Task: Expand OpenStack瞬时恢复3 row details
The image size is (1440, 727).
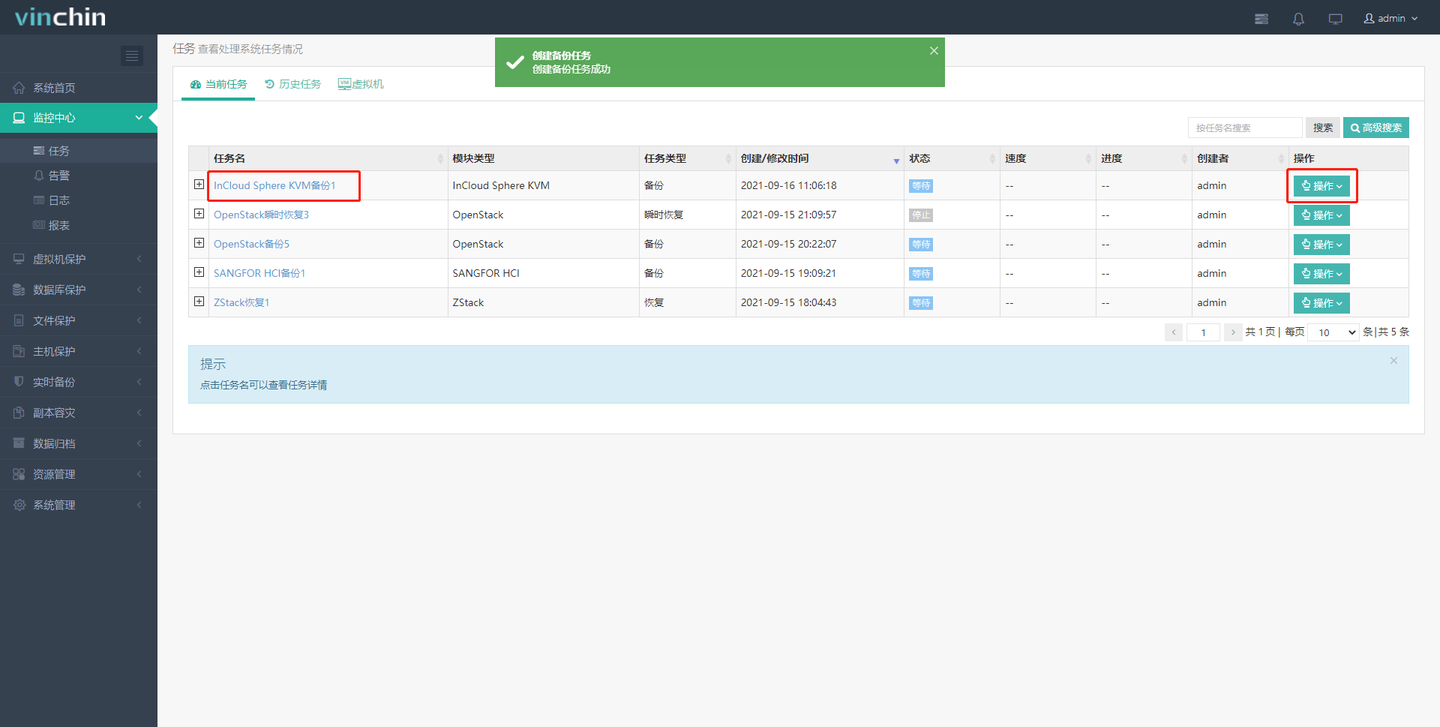Action: 199,214
